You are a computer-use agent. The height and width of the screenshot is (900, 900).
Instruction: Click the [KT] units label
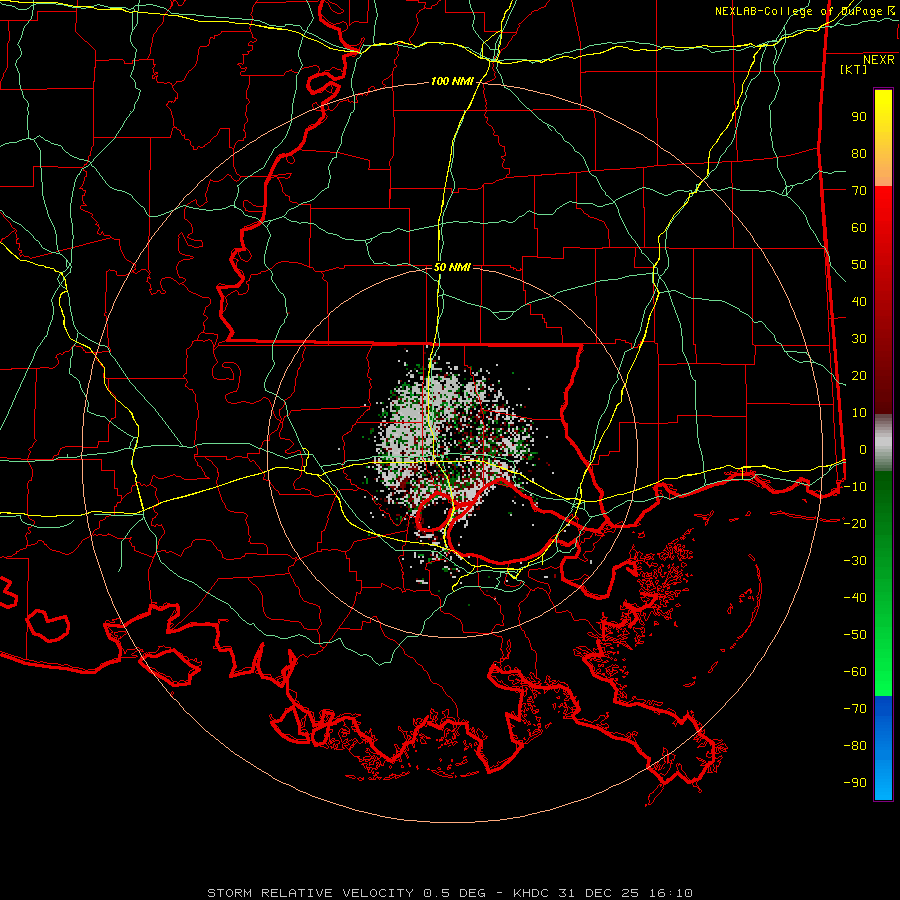[854, 69]
